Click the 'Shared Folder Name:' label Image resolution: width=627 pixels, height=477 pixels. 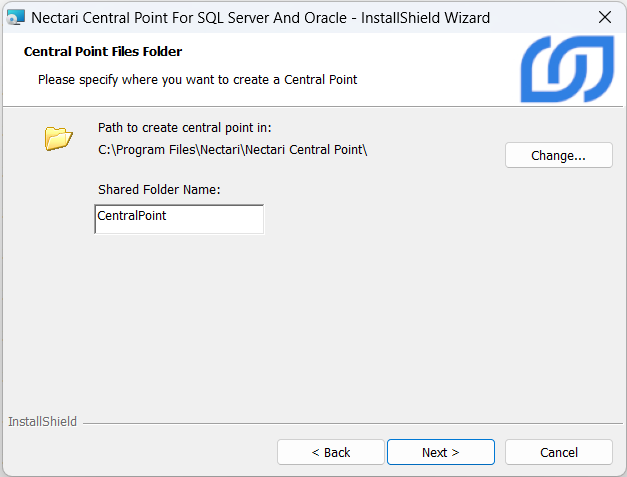point(159,189)
